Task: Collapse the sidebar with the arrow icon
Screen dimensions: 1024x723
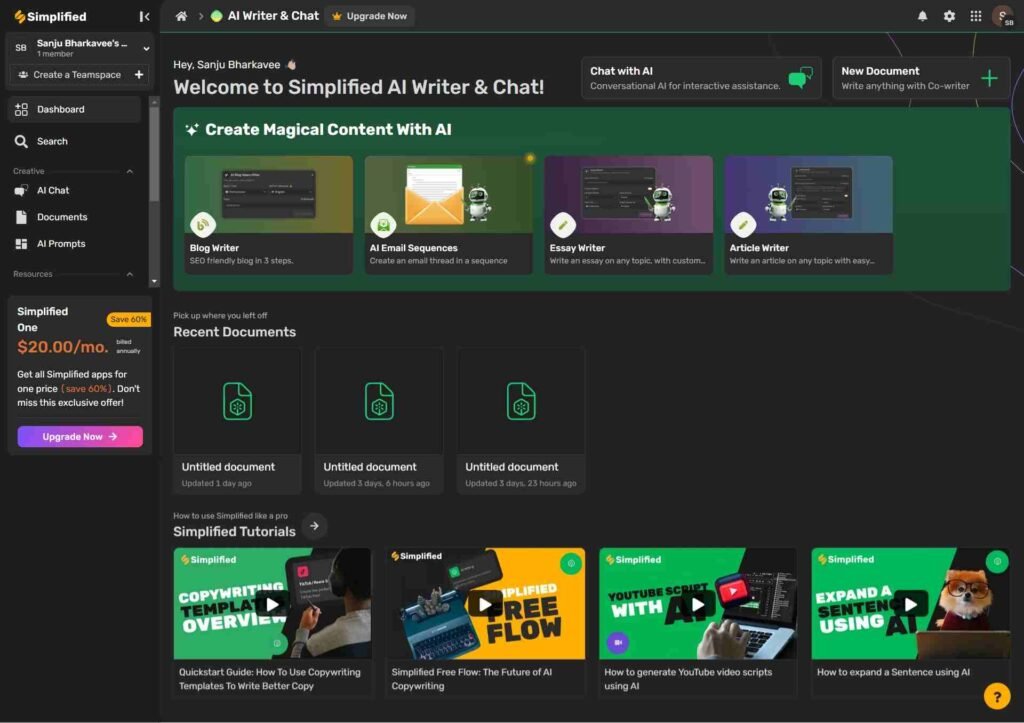Action: [144, 16]
